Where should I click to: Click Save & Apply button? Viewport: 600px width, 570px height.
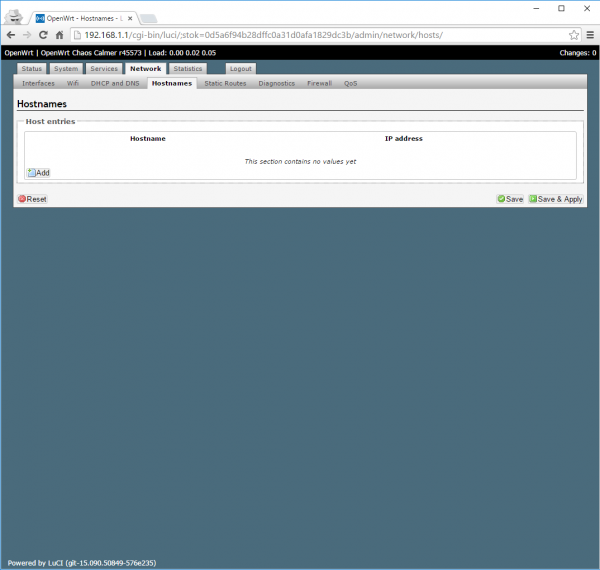[x=555, y=199]
